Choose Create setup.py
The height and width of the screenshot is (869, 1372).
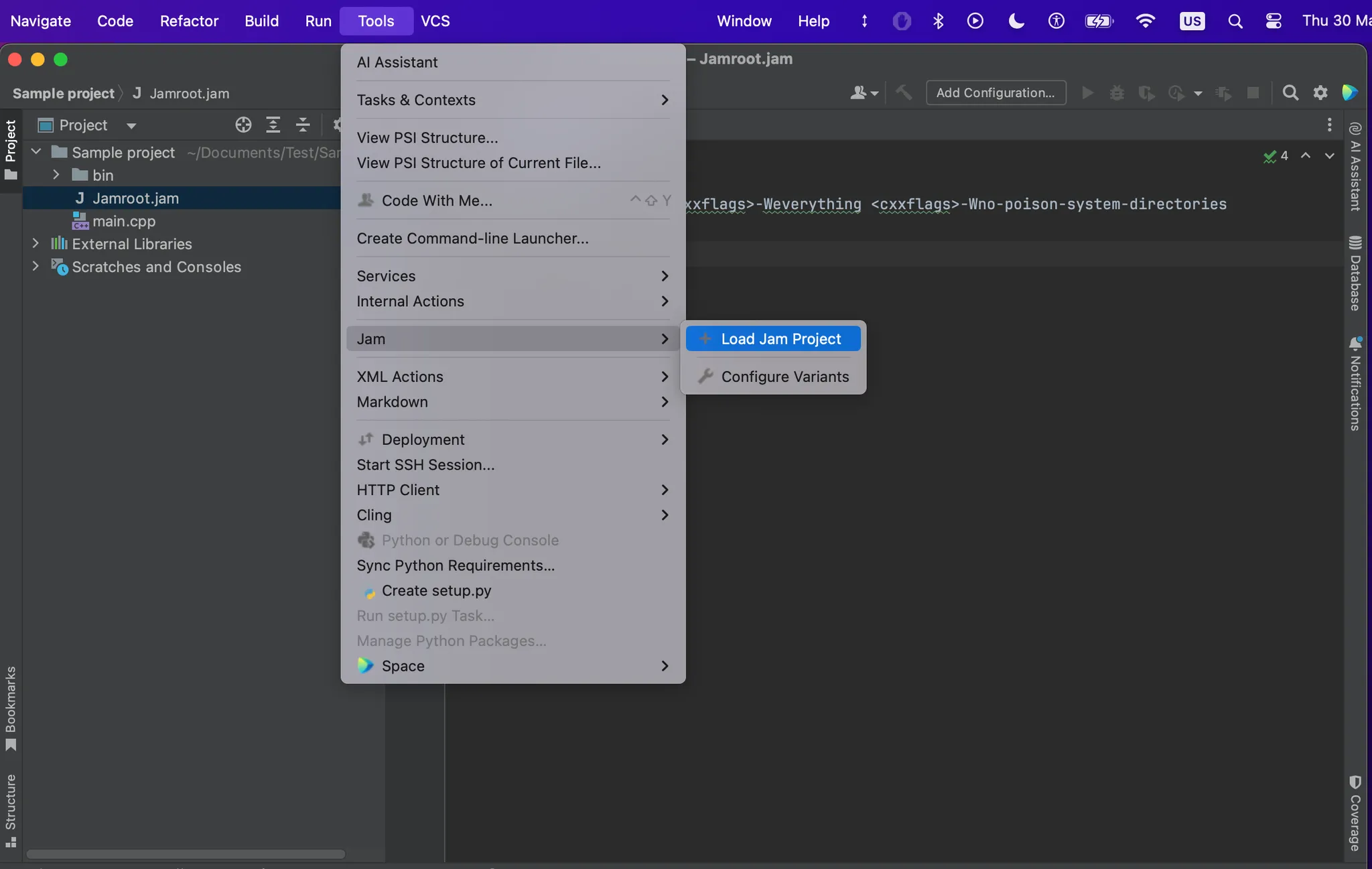[512, 591]
